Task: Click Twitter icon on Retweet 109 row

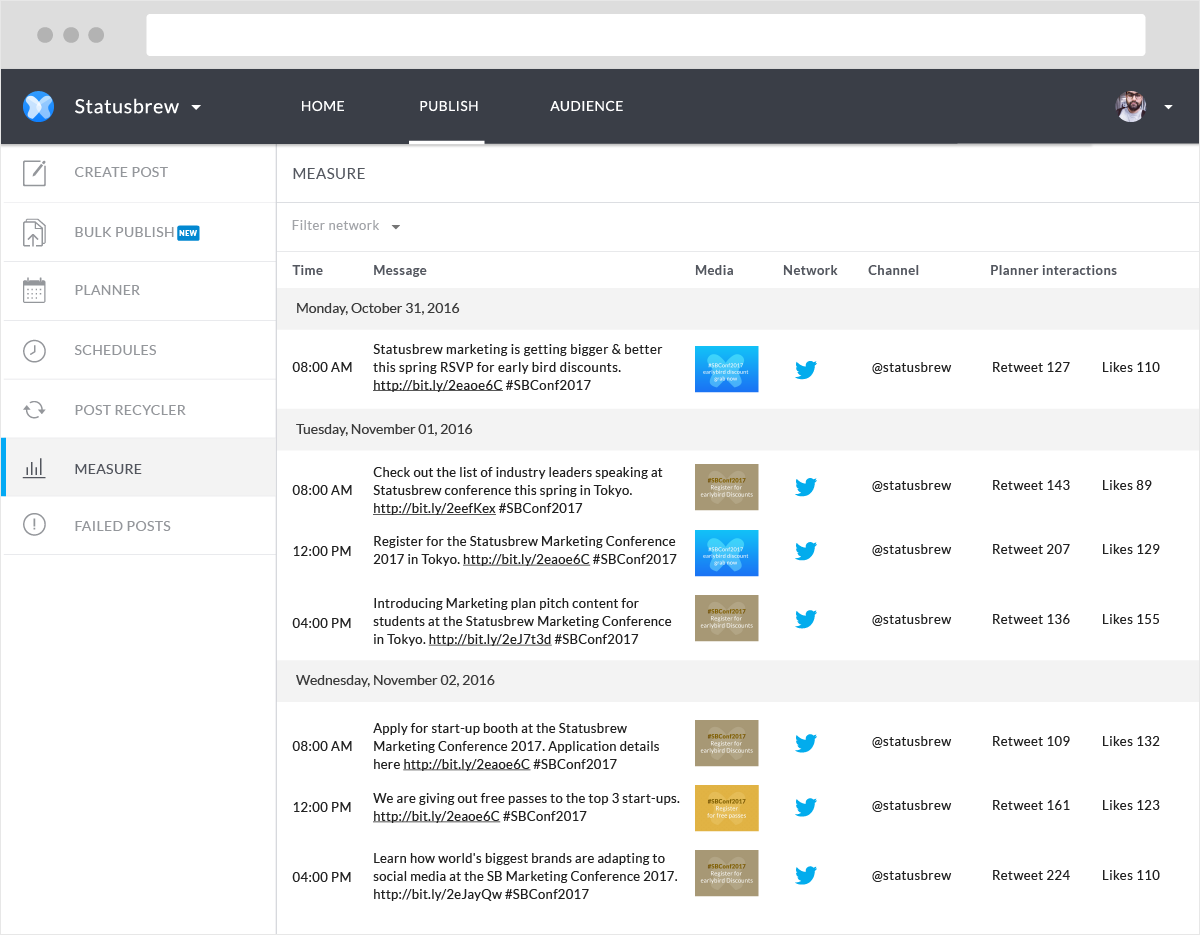Action: tap(806, 743)
